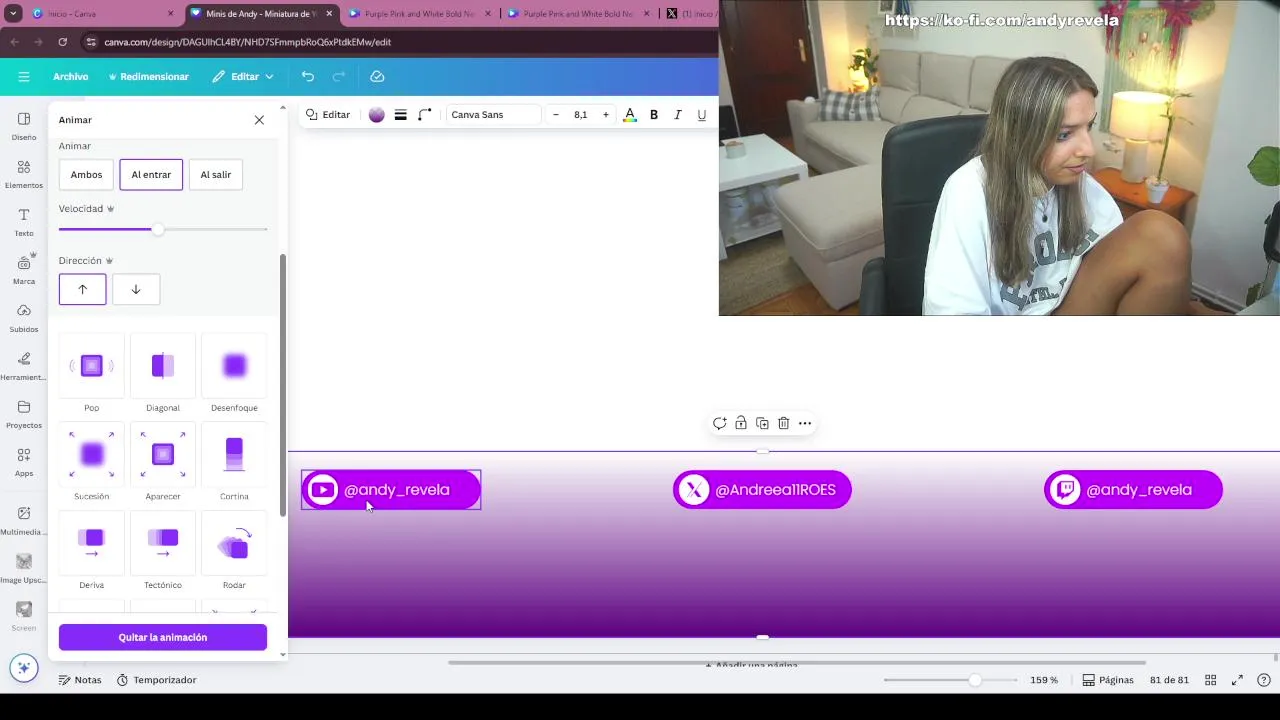1280x720 pixels.
Task: Close the Animar panel
Action: pyautogui.click(x=259, y=120)
